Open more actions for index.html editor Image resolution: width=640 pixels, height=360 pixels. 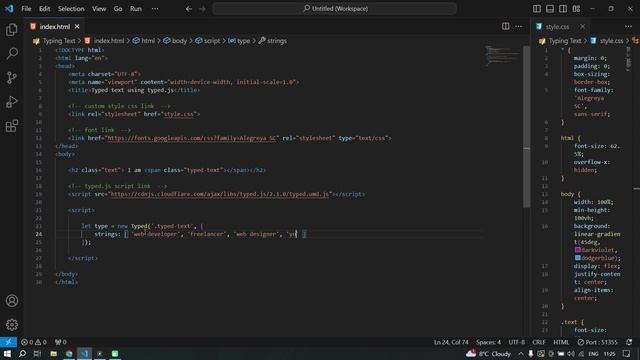pyautogui.click(x=519, y=27)
